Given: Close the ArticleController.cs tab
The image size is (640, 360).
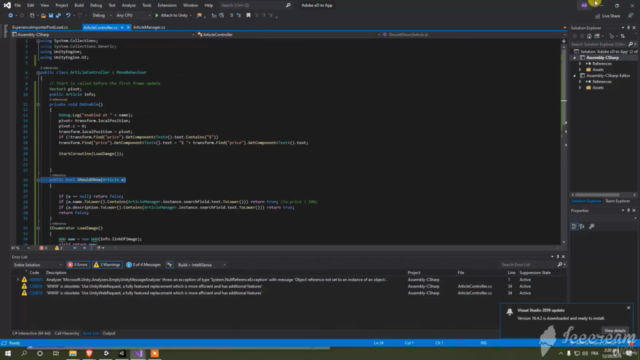Looking at the screenshot, I should click(128, 27).
